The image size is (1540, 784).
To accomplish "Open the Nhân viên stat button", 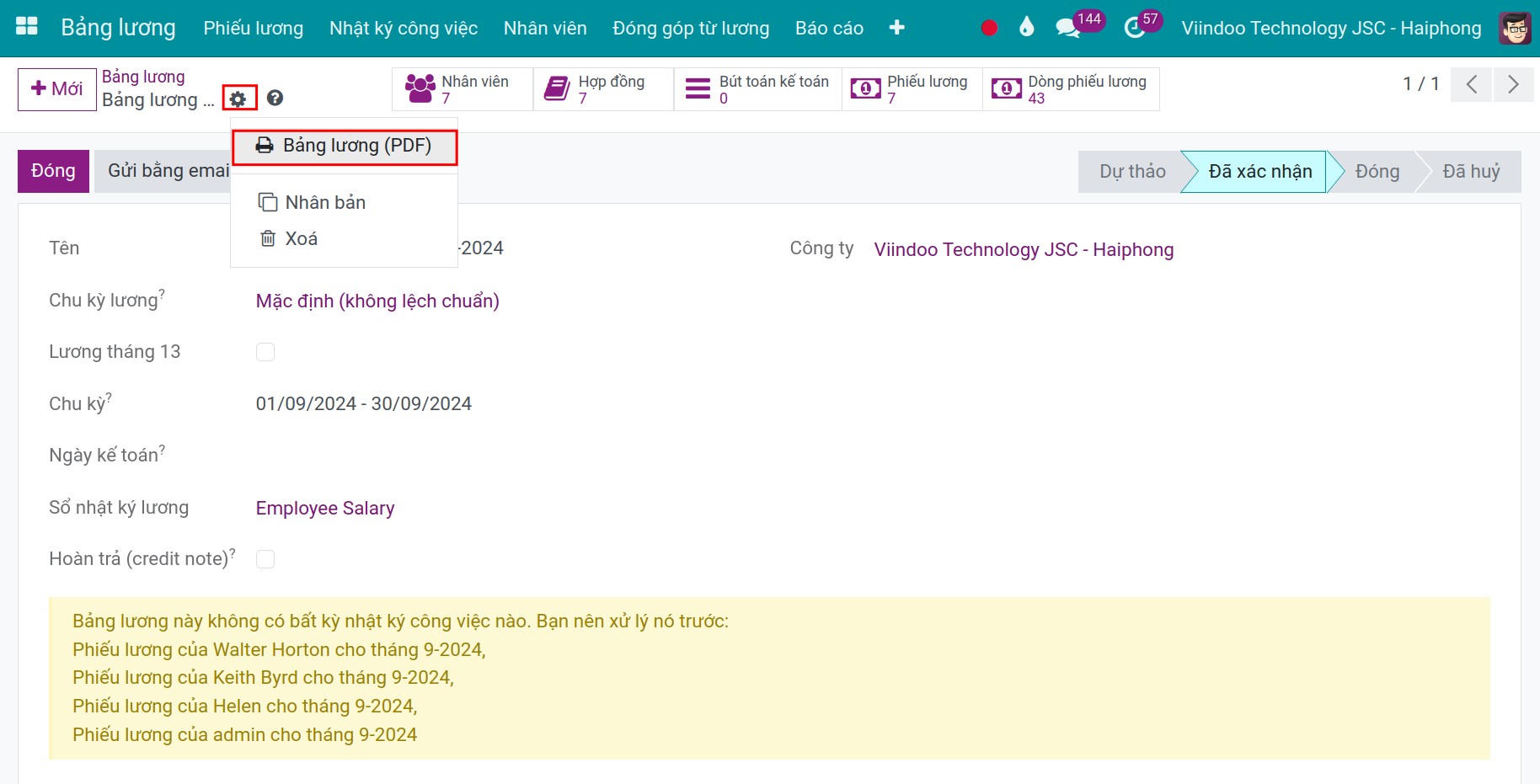I will (463, 89).
